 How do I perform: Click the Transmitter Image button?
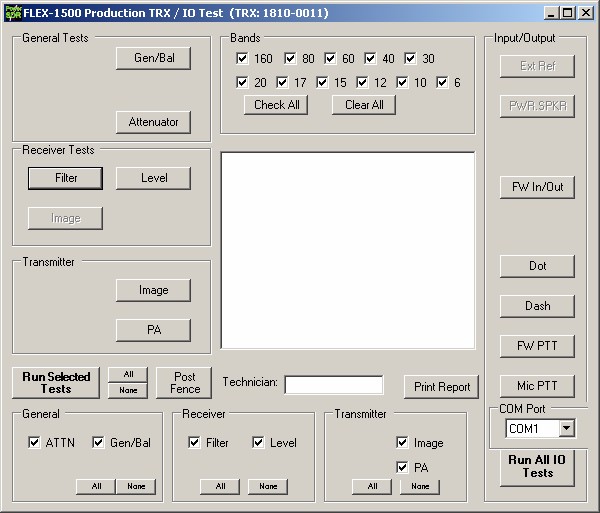[153, 290]
